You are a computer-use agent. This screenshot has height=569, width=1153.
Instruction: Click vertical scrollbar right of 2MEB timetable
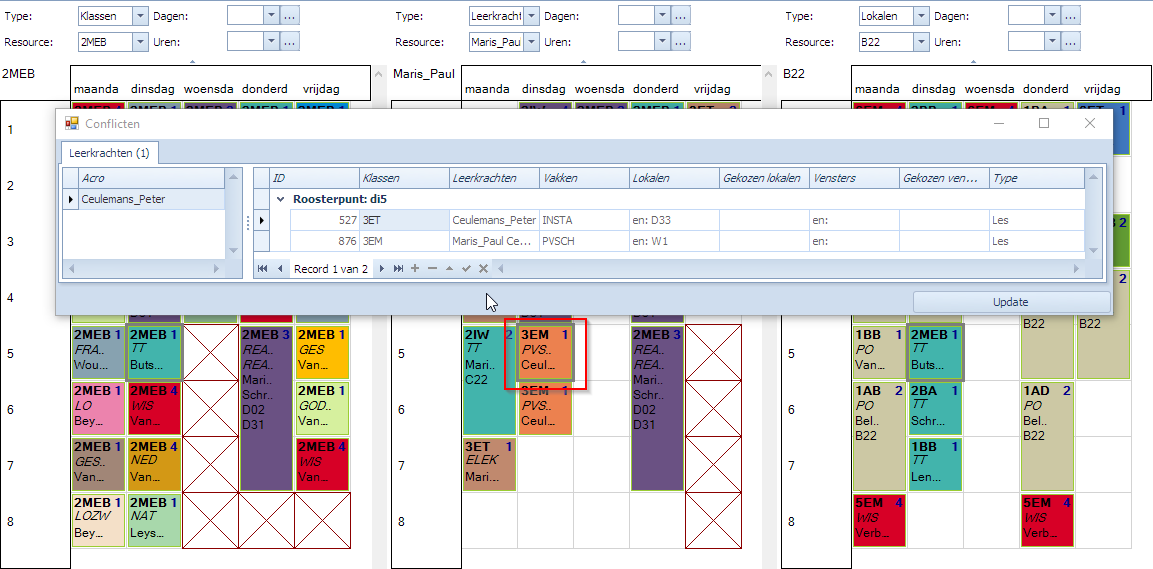[x=379, y=316]
